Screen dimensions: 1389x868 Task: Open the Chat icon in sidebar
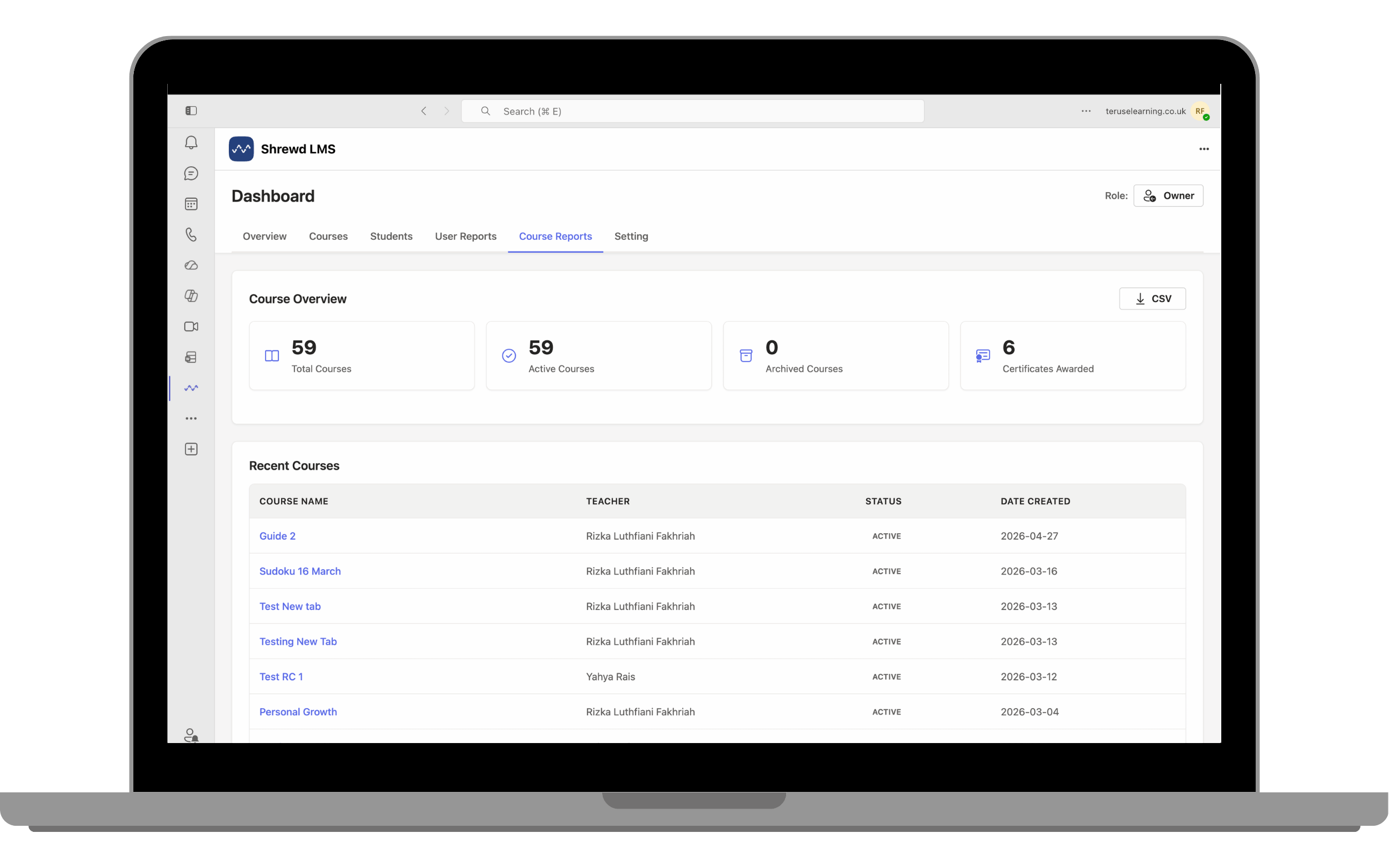click(x=191, y=173)
